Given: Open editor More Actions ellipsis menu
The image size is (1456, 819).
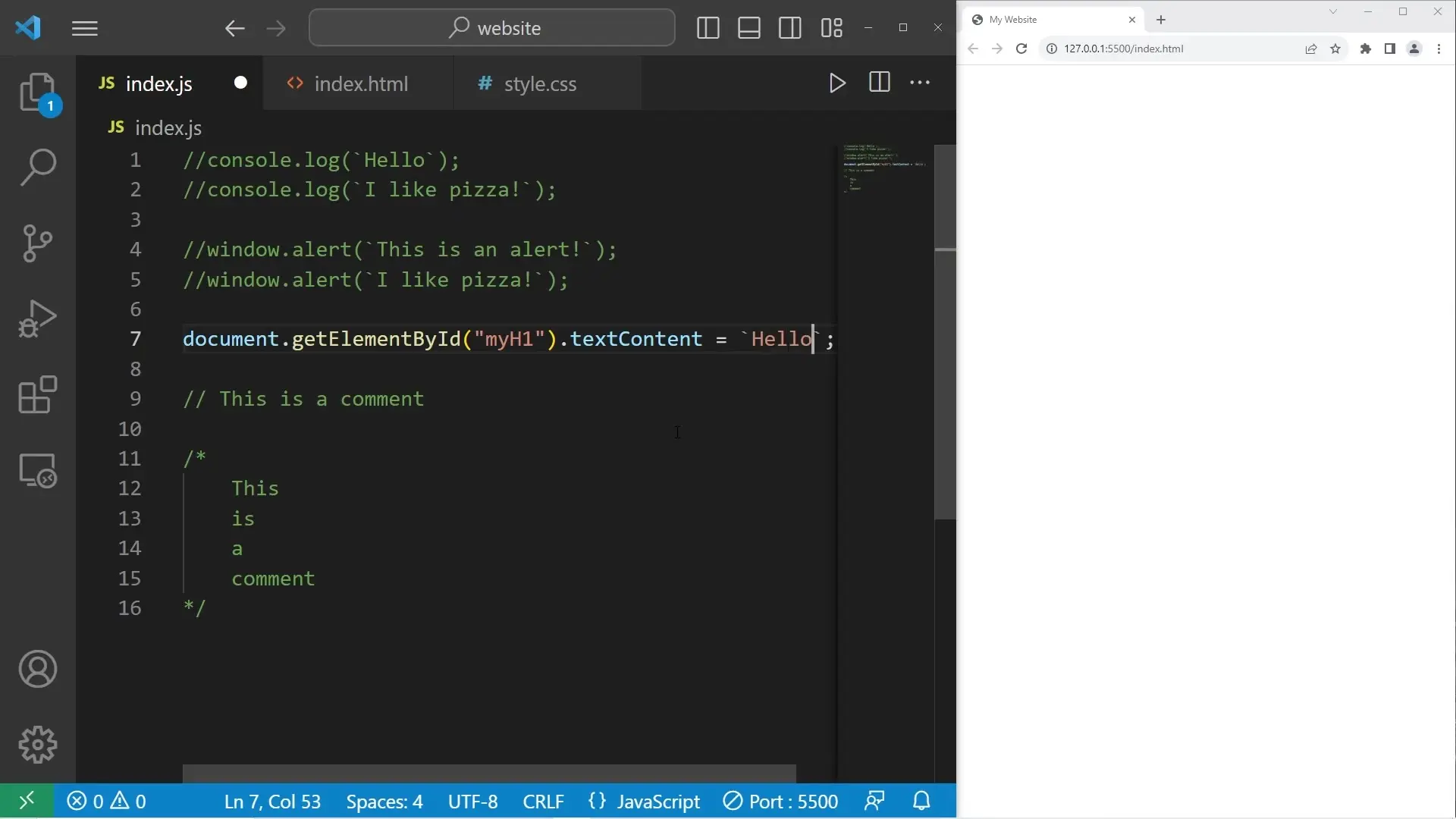Looking at the screenshot, I should click(920, 83).
